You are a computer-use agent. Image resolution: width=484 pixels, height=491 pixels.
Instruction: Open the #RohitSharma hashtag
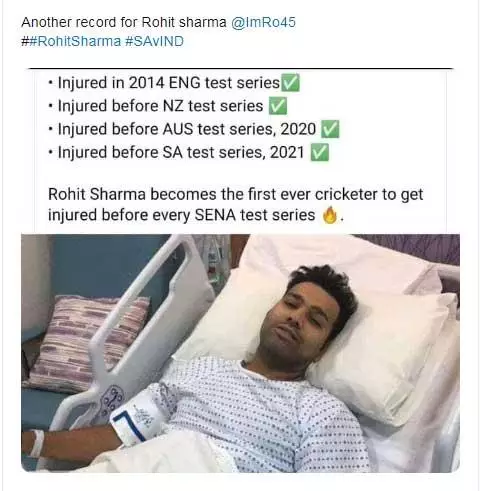(x=75, y=42)
